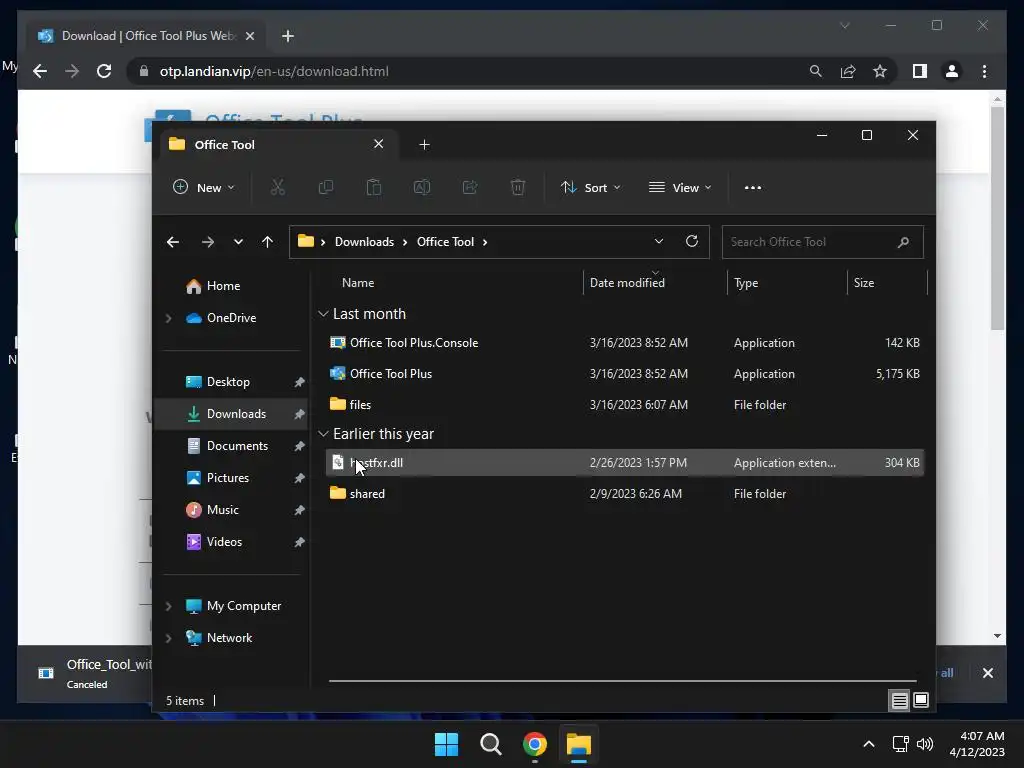Open the Windows Start menu

click(447, 744)
